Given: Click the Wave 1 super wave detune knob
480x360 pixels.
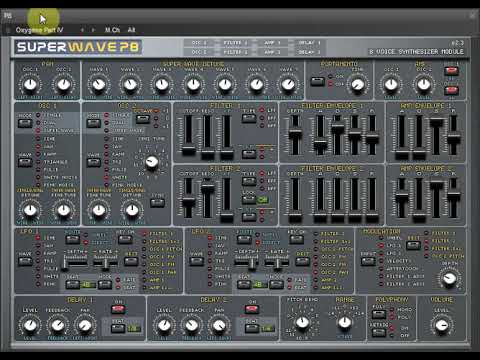Looking at the screenshot, I should 99,85.
